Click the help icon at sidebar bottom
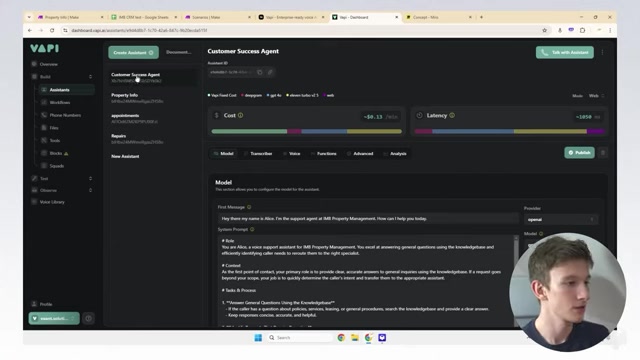 tap(88, 318)
